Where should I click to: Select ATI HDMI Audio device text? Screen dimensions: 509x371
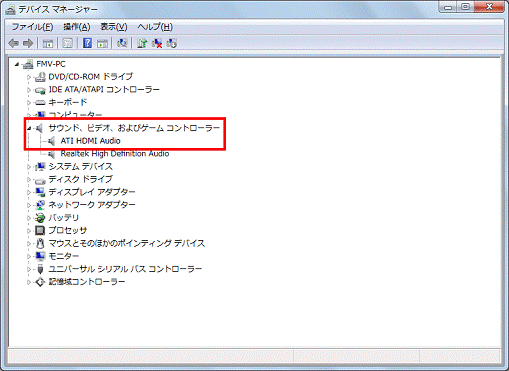click(90, 141)
